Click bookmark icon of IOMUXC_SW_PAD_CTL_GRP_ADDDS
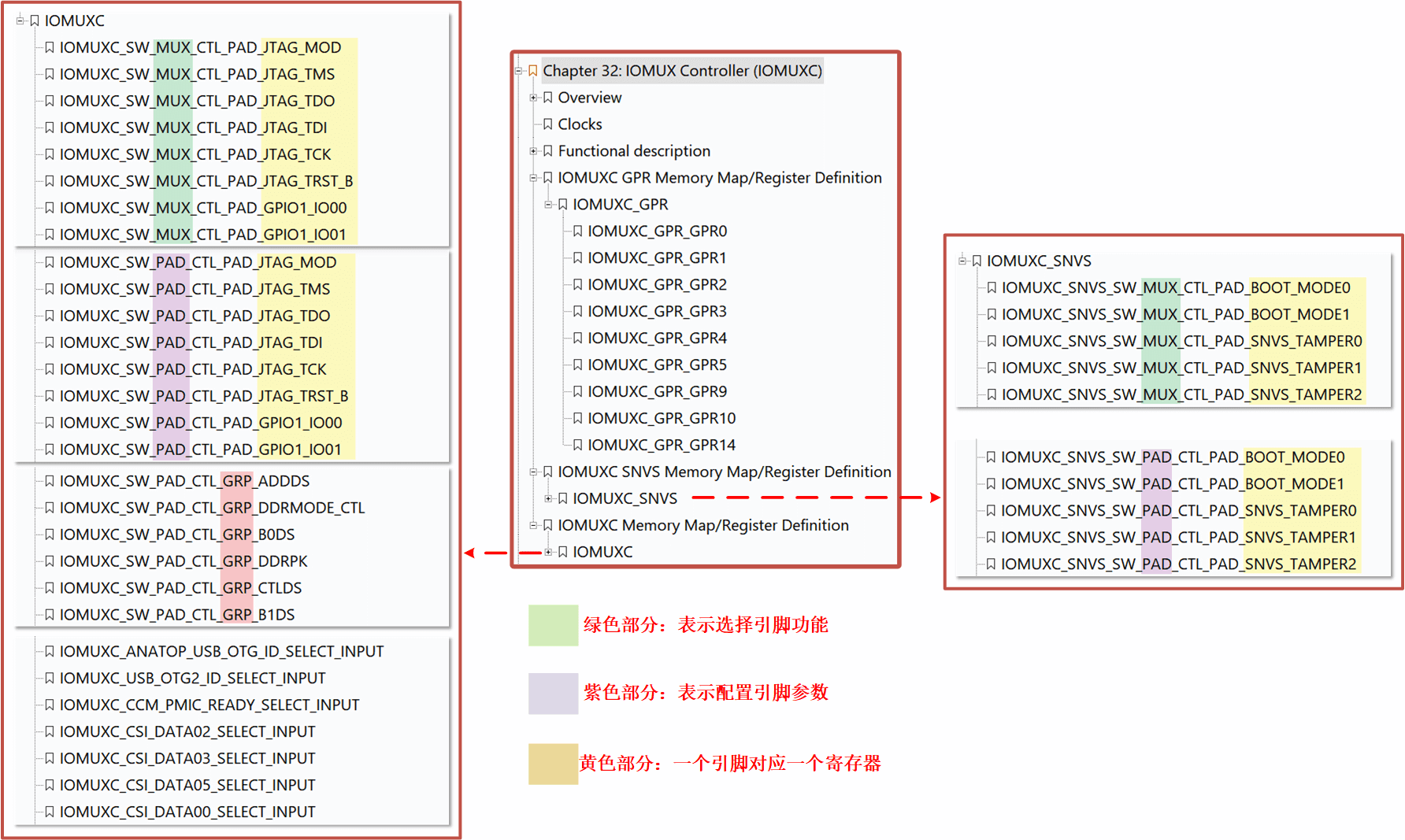The image size is (1405, 840). click(x=50, y=481)
